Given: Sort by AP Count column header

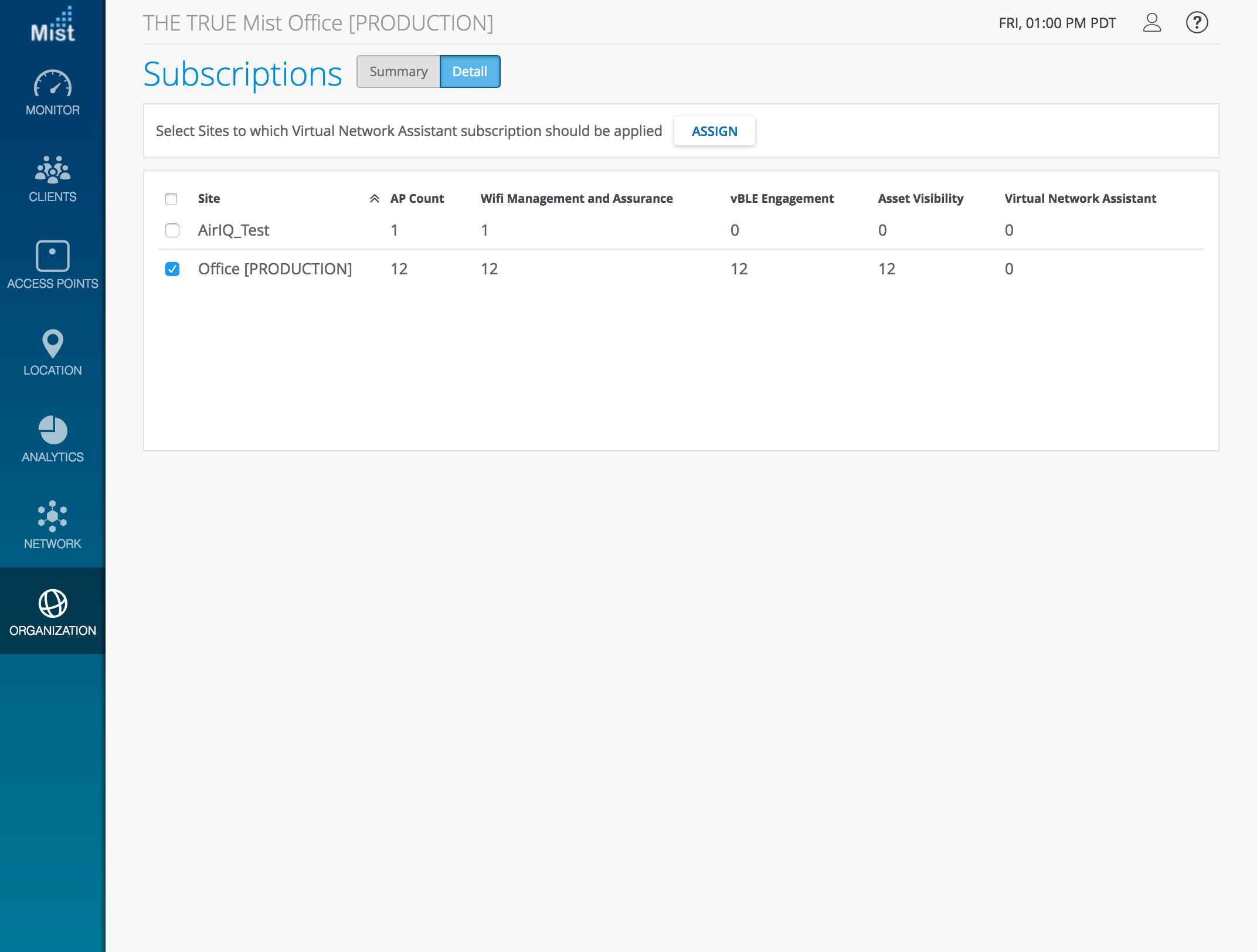Looking at the screenshot, I should point(417,199).
